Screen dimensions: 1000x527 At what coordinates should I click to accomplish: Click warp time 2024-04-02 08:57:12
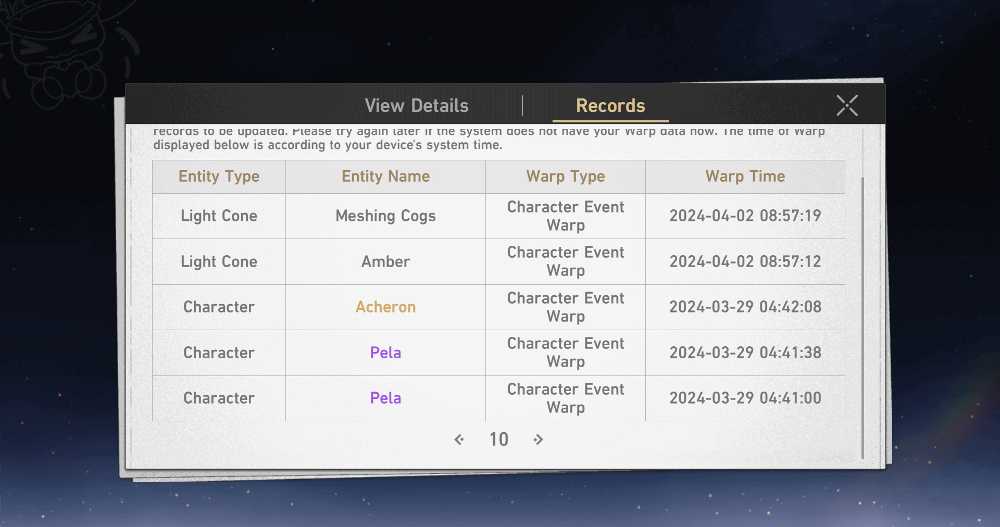coord(745,262)
